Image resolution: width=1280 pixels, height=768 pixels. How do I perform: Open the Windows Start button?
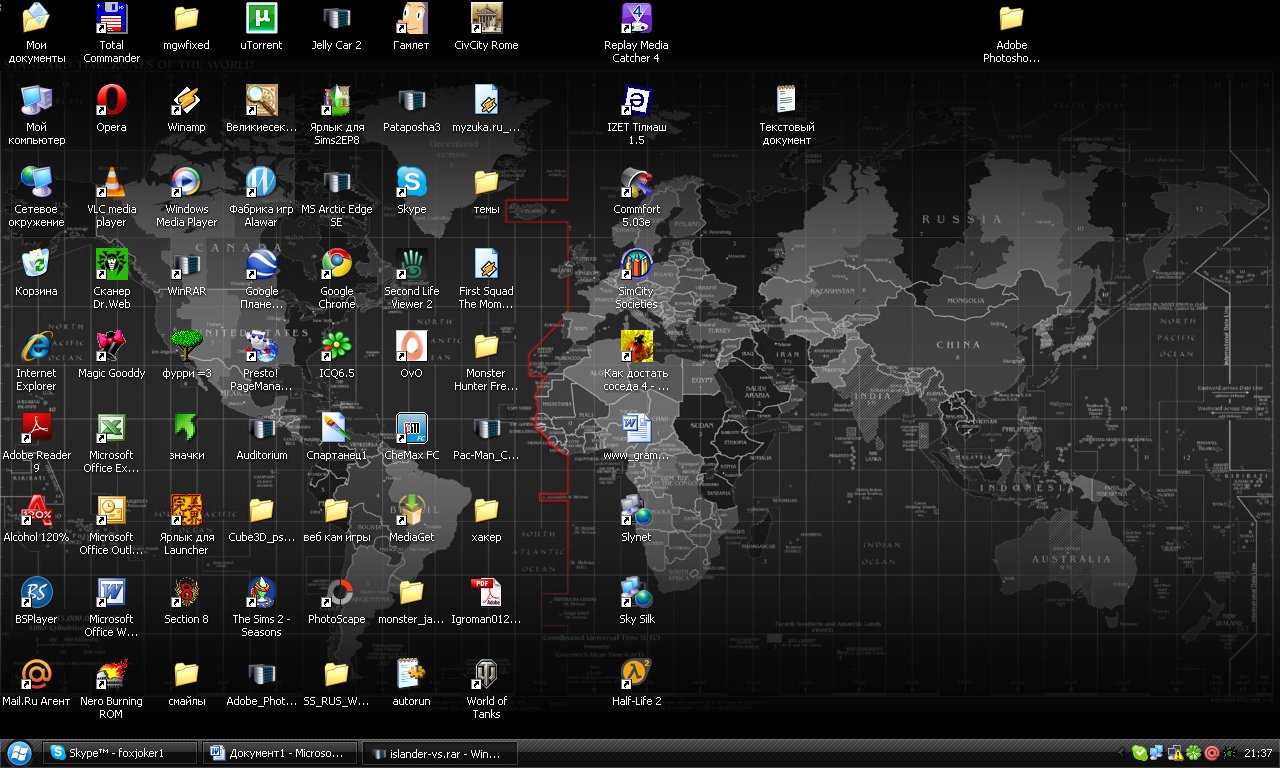pyautogui.click(x=19, y=753)
